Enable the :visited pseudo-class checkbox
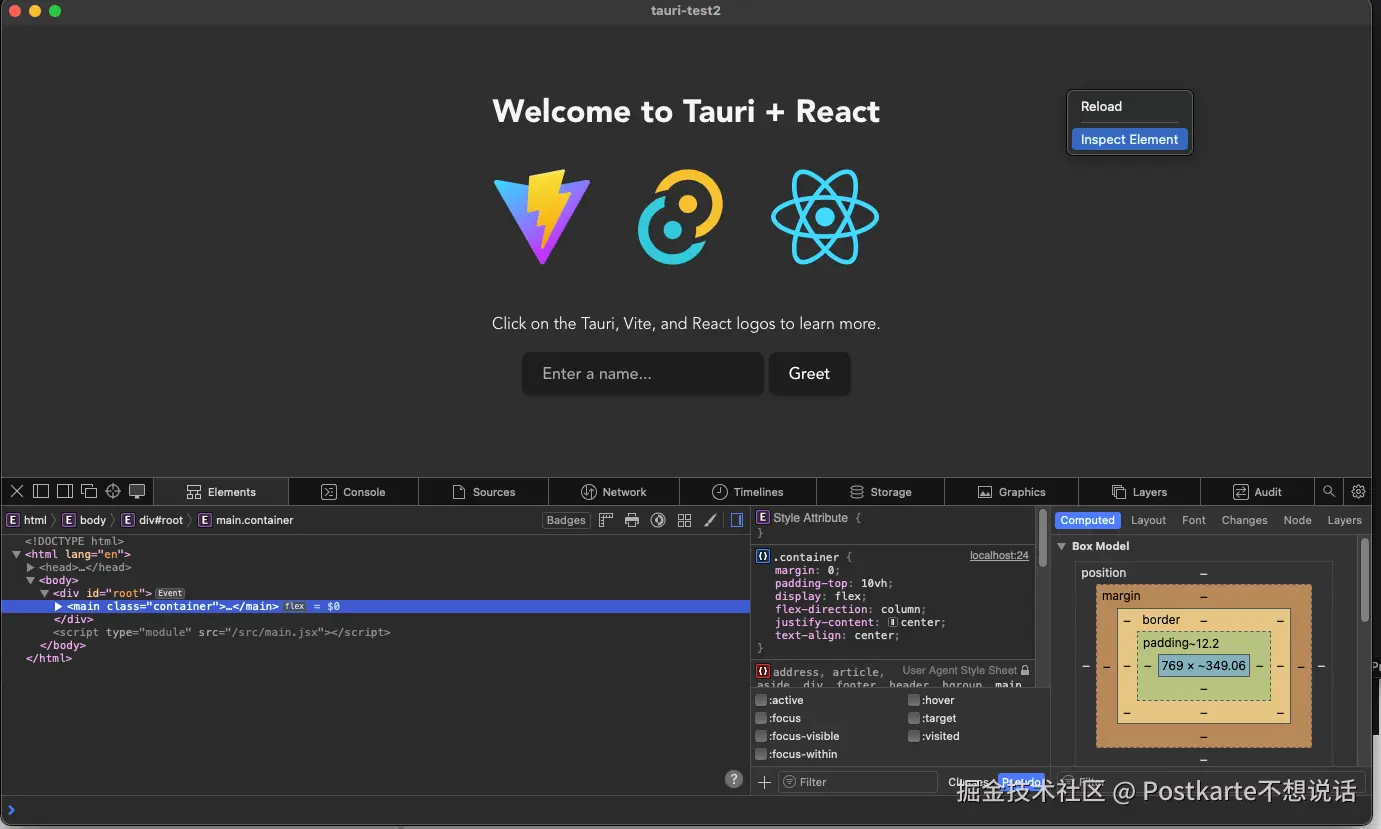 pyautogui.click(x=914, y=736)
